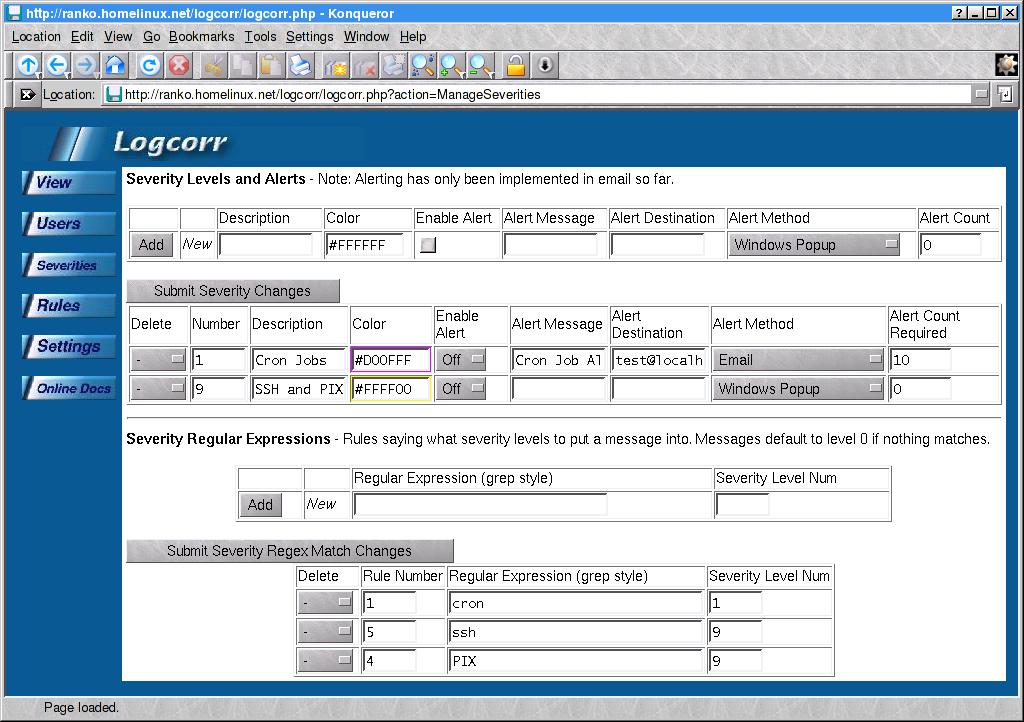Click the Reload page icon
The image size is (1024, 722).
point(149,66)
